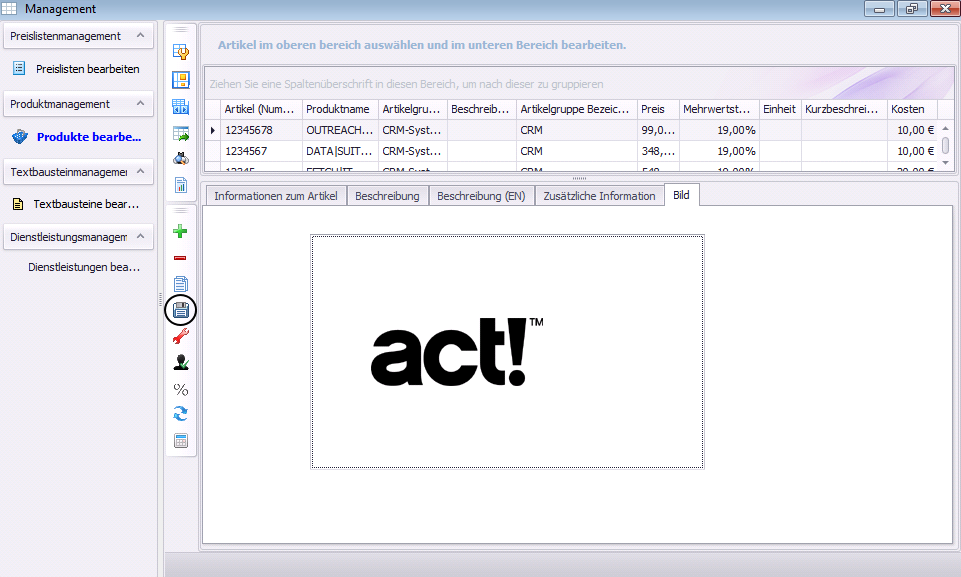
Task: Save changes with the floppy disk icon
Action: pyautogui.click(x=181, y=310)
